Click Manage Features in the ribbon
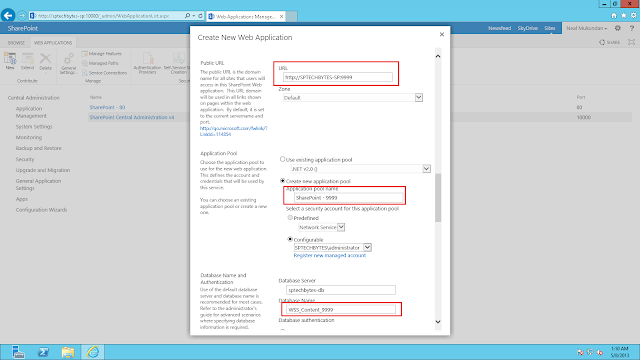This screenshot has height=360, width=640. click(102, 53)
